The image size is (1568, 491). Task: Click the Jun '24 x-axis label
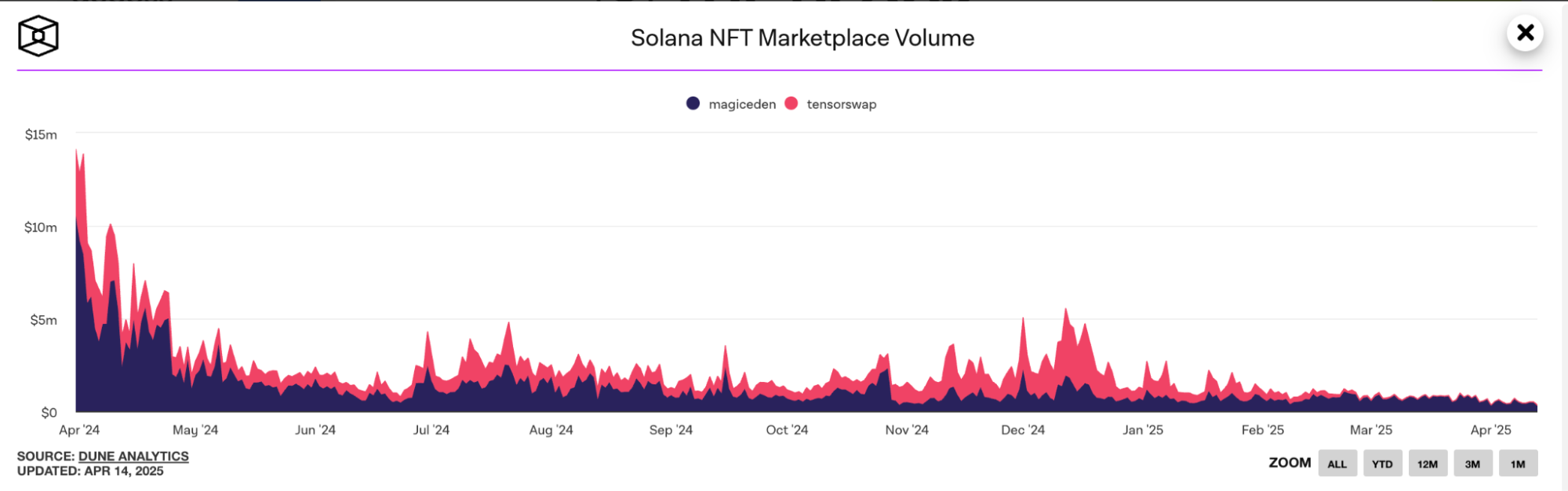(315, 430)
